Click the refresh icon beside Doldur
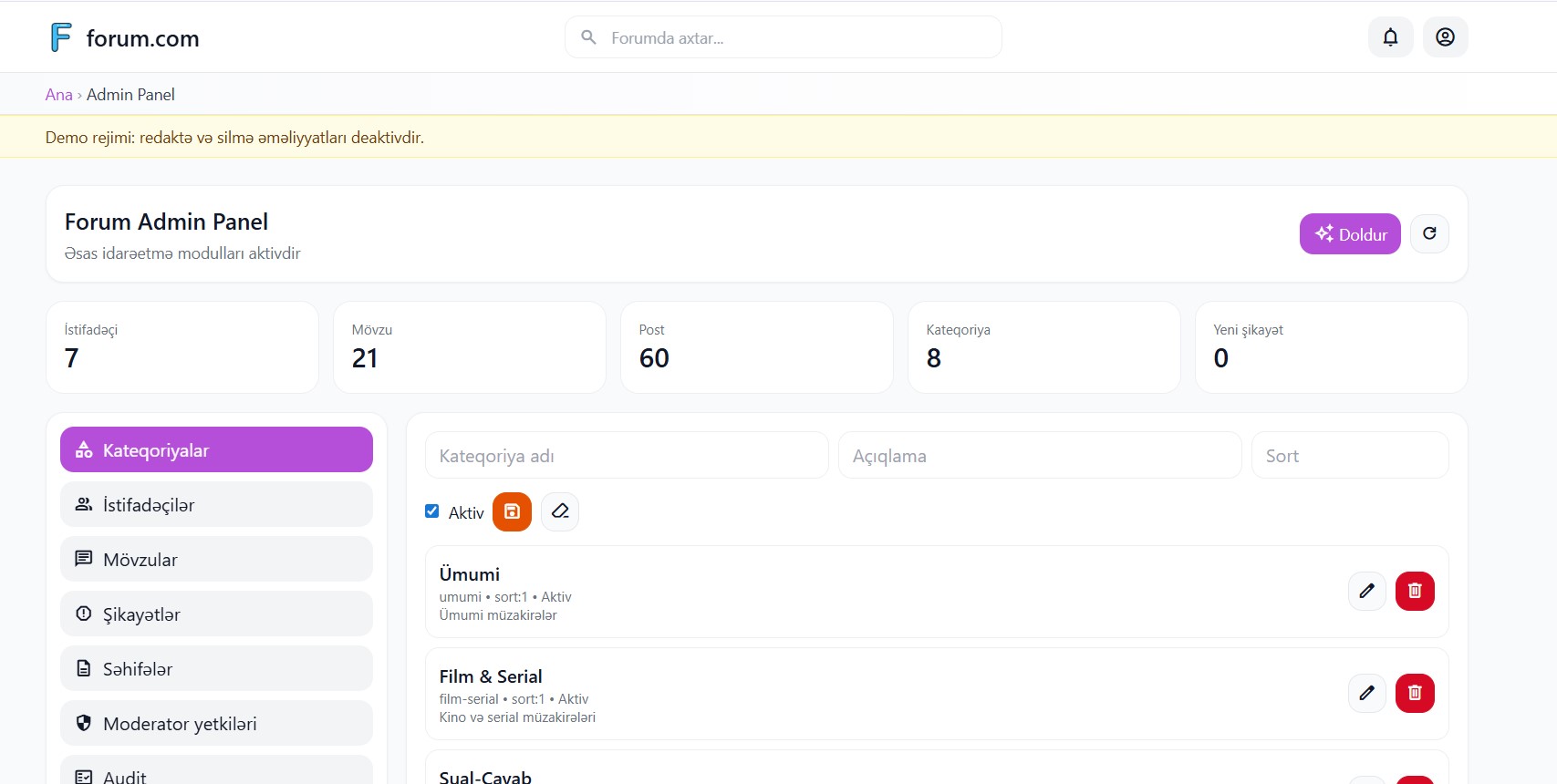The height and width of the screenshot is (784, 1557). [1429, 234]
